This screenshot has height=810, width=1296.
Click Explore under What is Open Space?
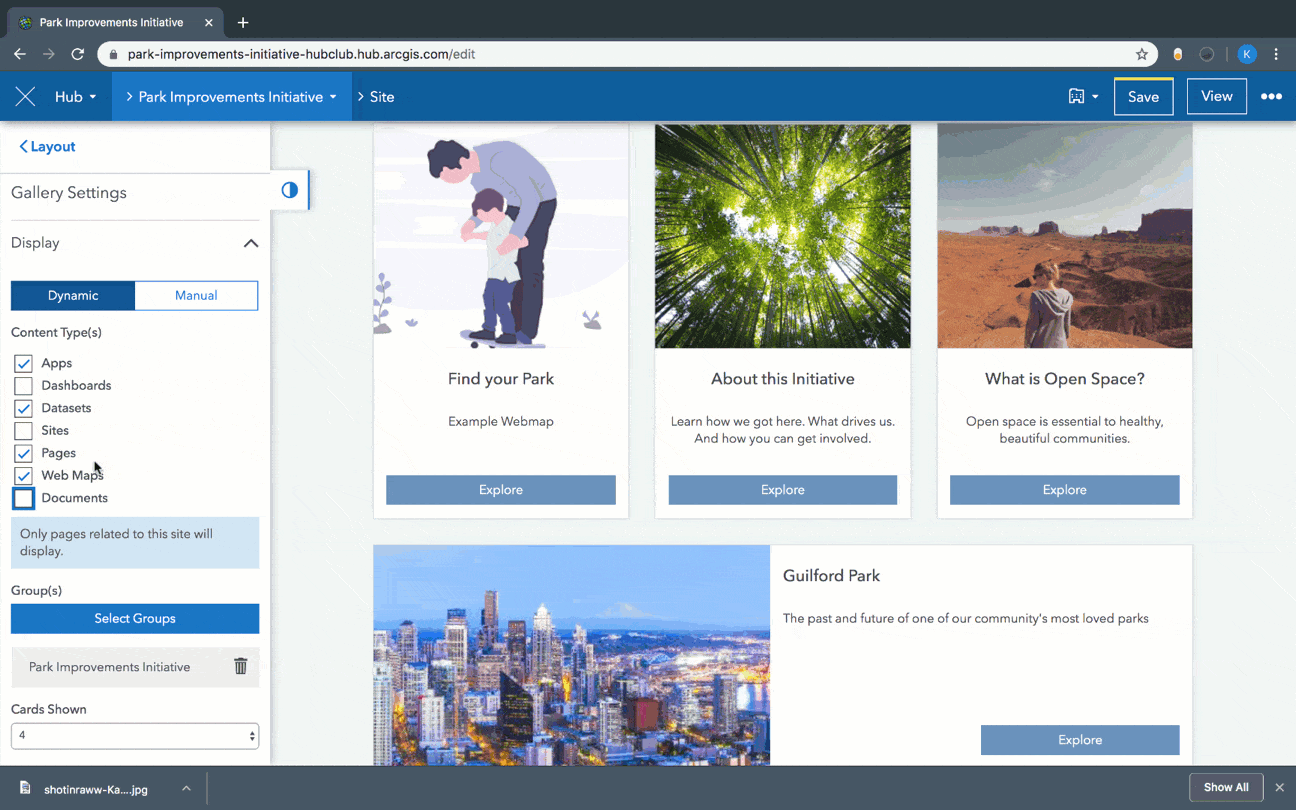tap(1065, 490)
